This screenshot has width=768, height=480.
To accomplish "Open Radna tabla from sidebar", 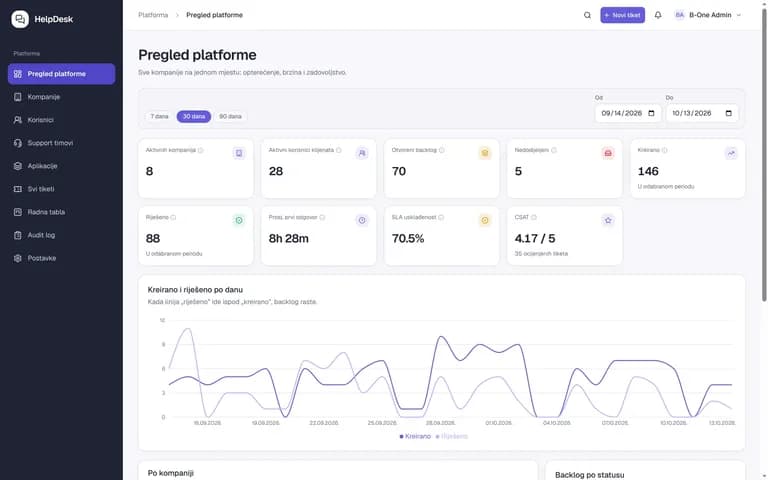I will (62, 212).
